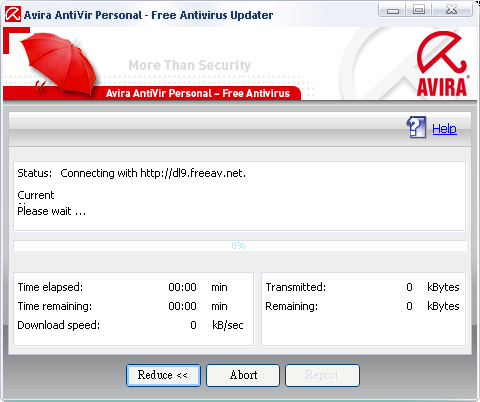The image size is (480, 402).
Task: Select the status text "Connecting with http://dl9.freeav.net."
Action: tap(153, 173)
